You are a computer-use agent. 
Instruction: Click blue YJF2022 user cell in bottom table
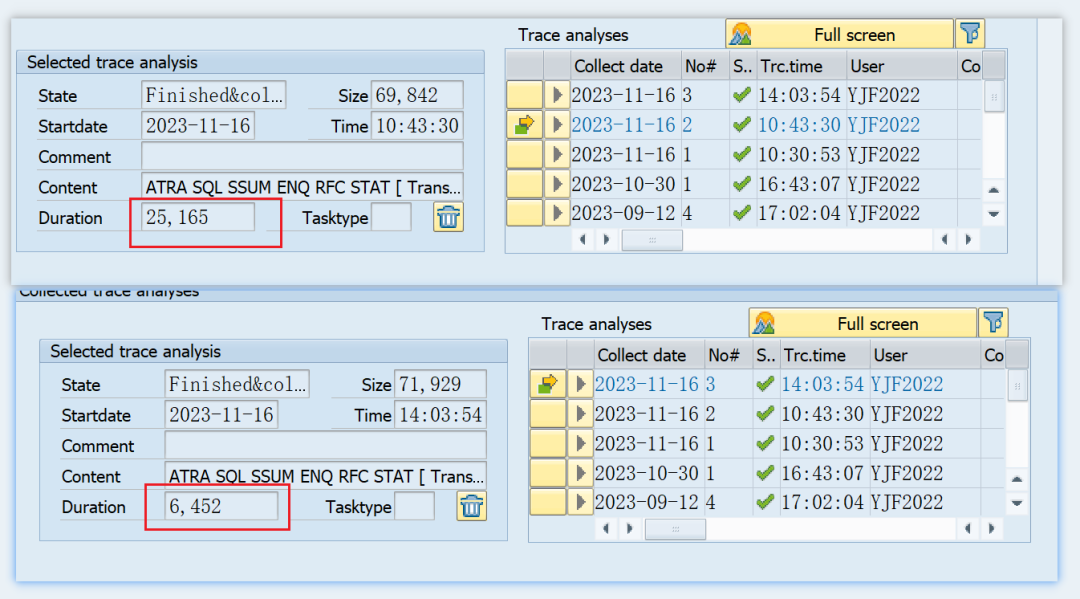[906, 384]
